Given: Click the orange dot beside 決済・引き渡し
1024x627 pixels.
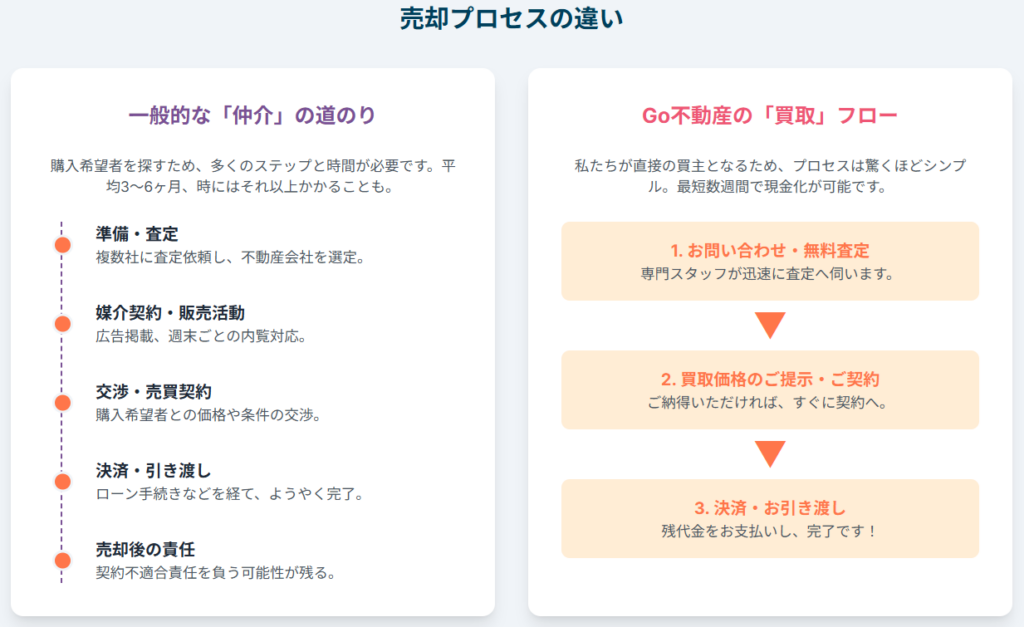Looking at the screenshot, I should (x=63, y=481).
